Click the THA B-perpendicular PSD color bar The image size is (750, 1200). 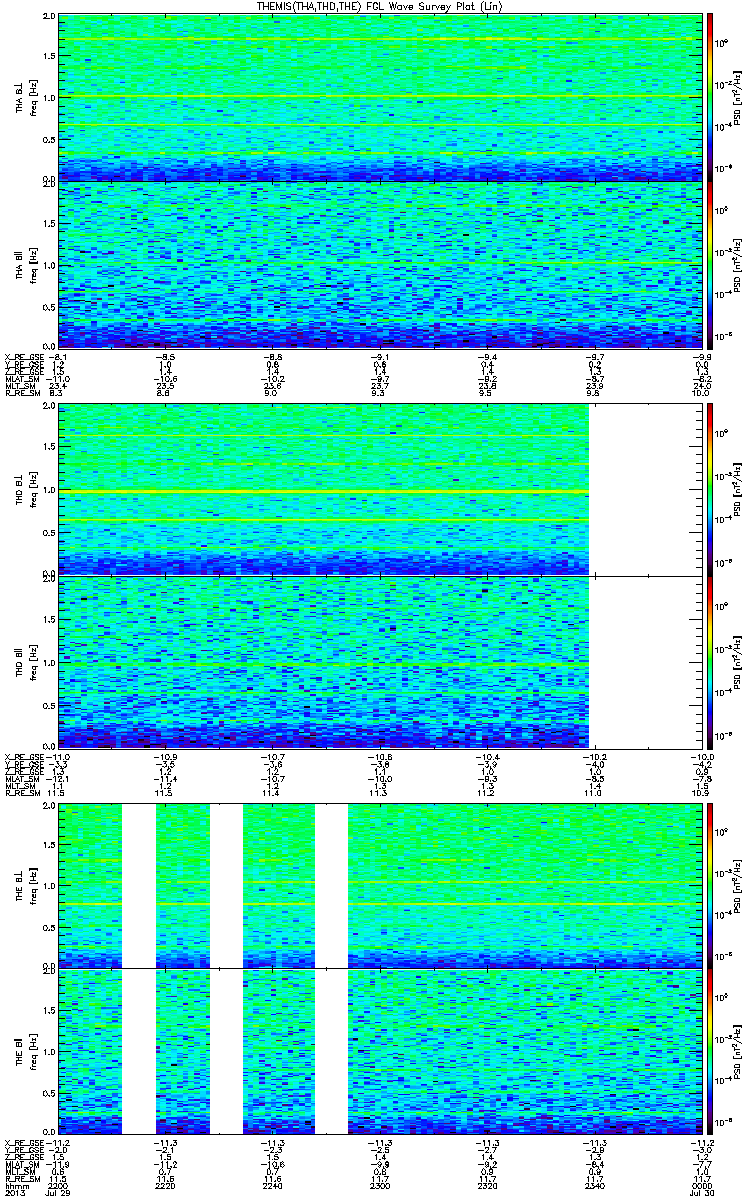[709, 97]
